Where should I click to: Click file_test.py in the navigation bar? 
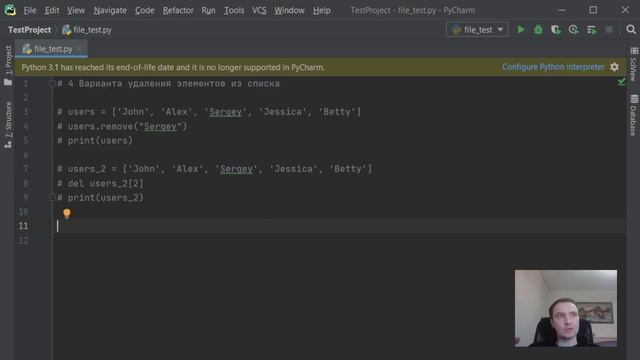point(87,30)
